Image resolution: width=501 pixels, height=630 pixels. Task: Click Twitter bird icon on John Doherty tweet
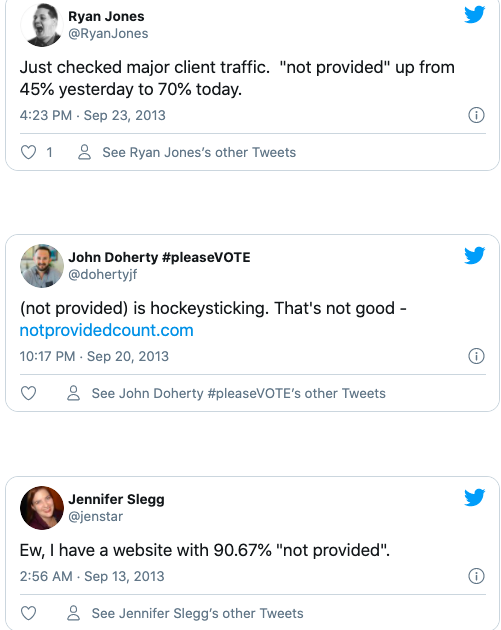tap(474, 256)
